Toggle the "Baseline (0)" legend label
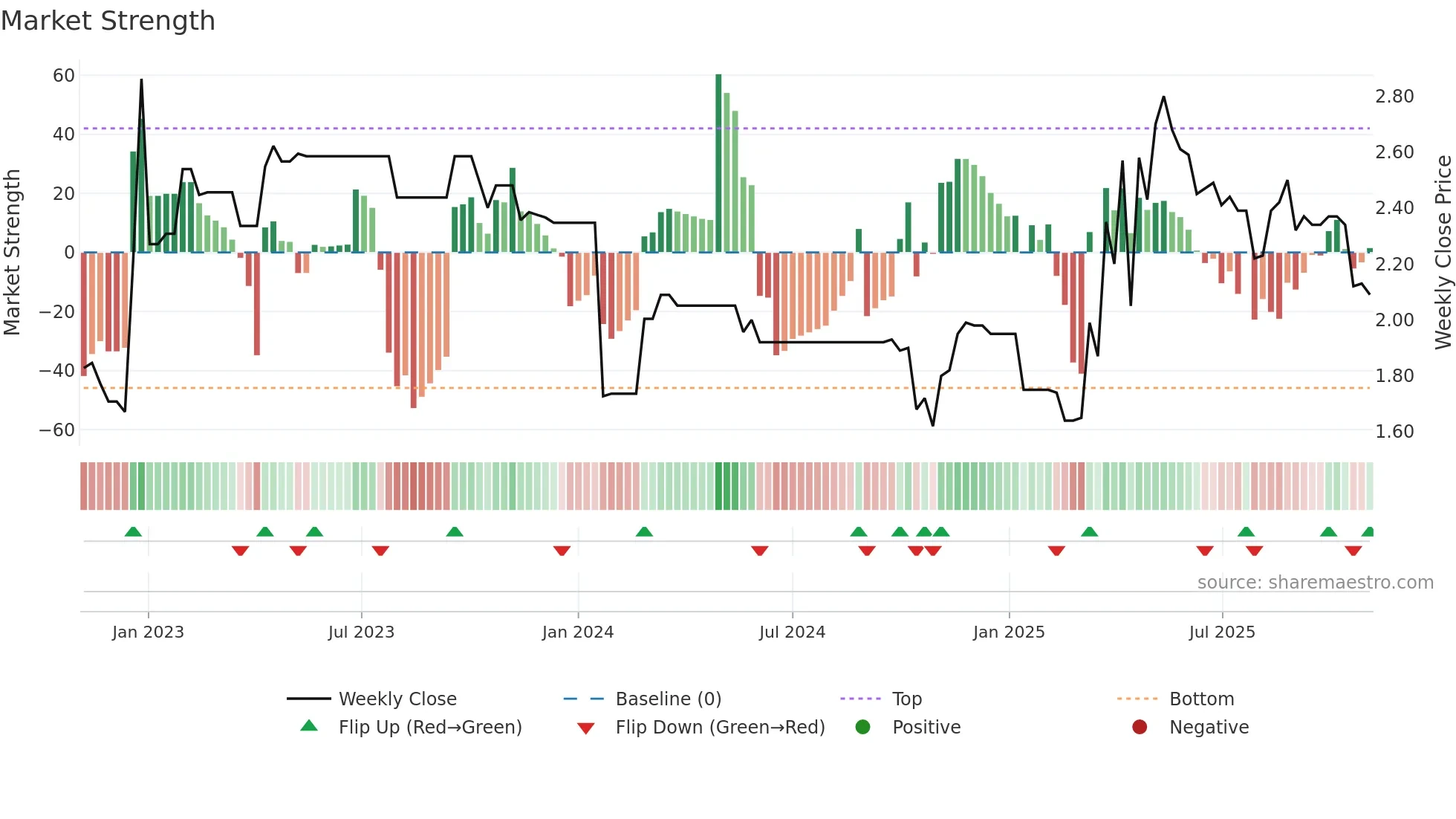This screenshot has width=1456, height=819. (x=668, y=699)
